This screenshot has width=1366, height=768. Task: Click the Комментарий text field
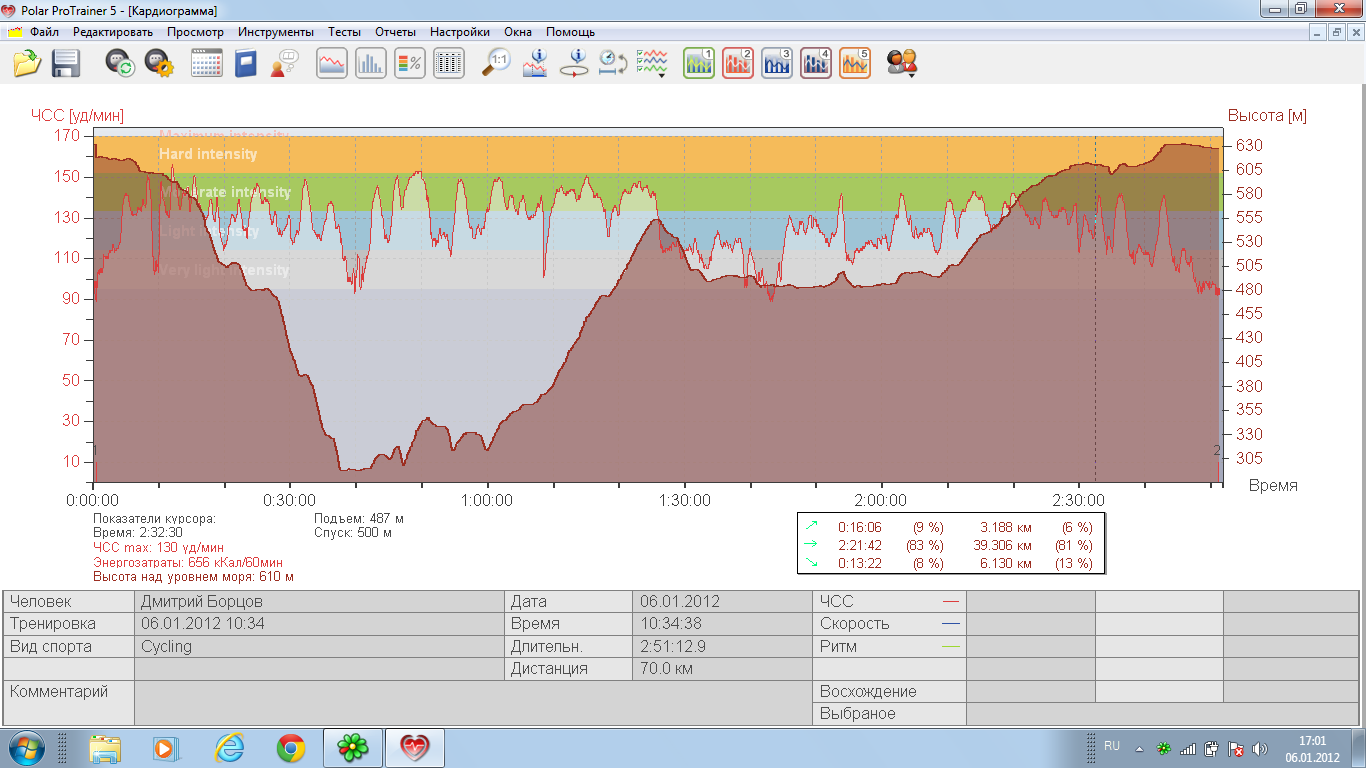click(473, 702)
